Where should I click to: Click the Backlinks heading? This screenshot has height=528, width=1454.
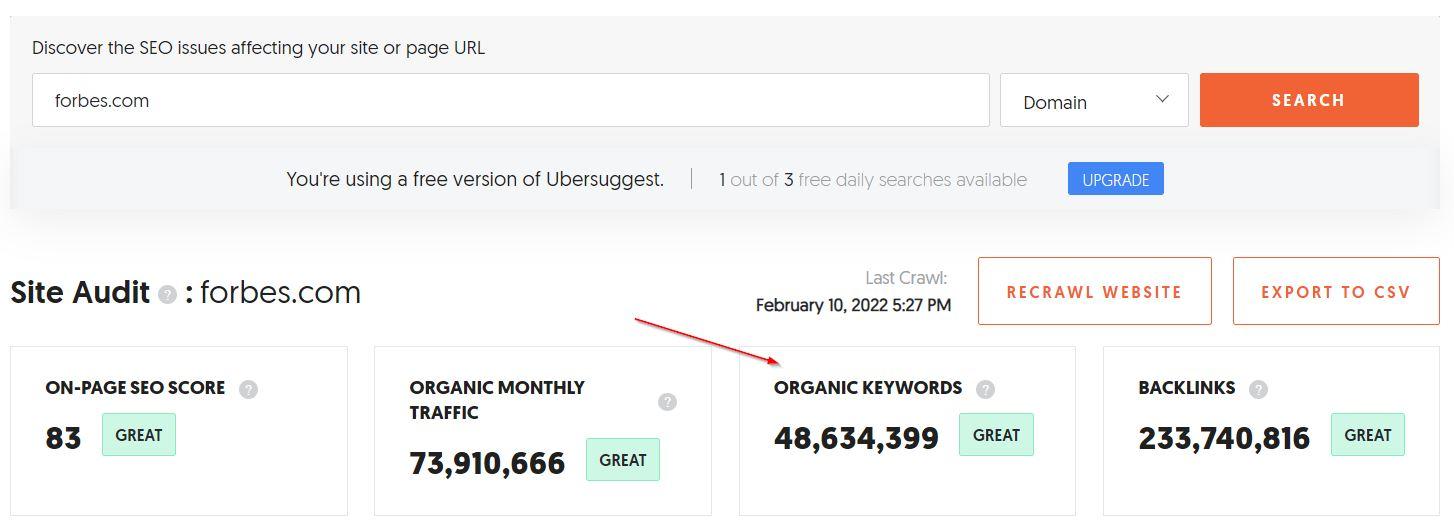pyautogui.click(x=1187, y=388)
